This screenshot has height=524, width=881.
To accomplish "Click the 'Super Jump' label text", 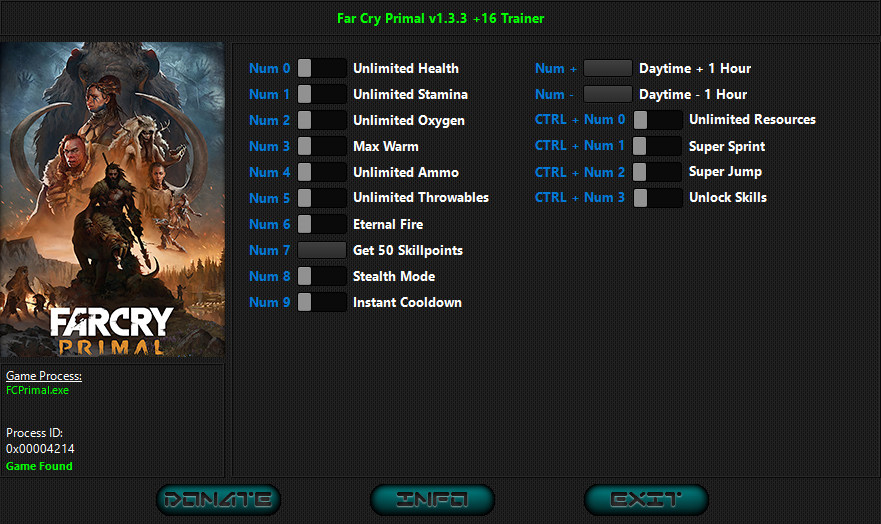I will [x=725, y=172].
